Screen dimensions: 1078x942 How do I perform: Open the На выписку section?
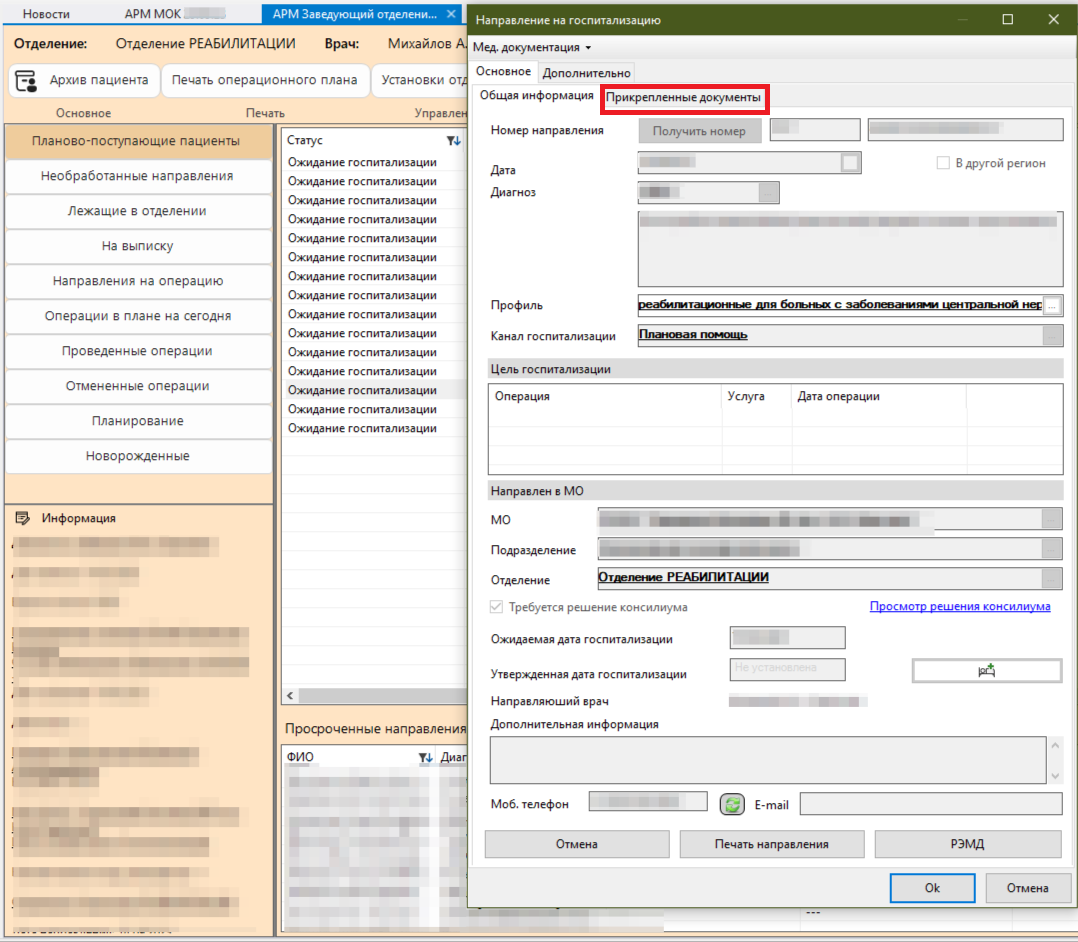pos(138,246)
